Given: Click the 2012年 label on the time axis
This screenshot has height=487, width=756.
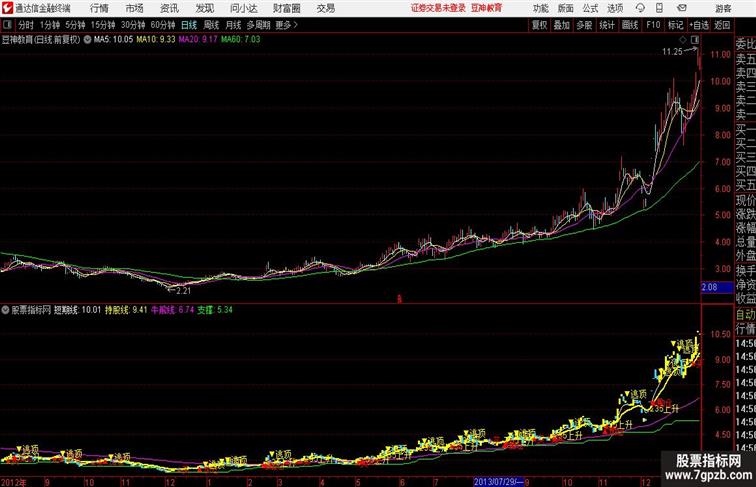Looking at the screenshot, I should click(14, 482).
